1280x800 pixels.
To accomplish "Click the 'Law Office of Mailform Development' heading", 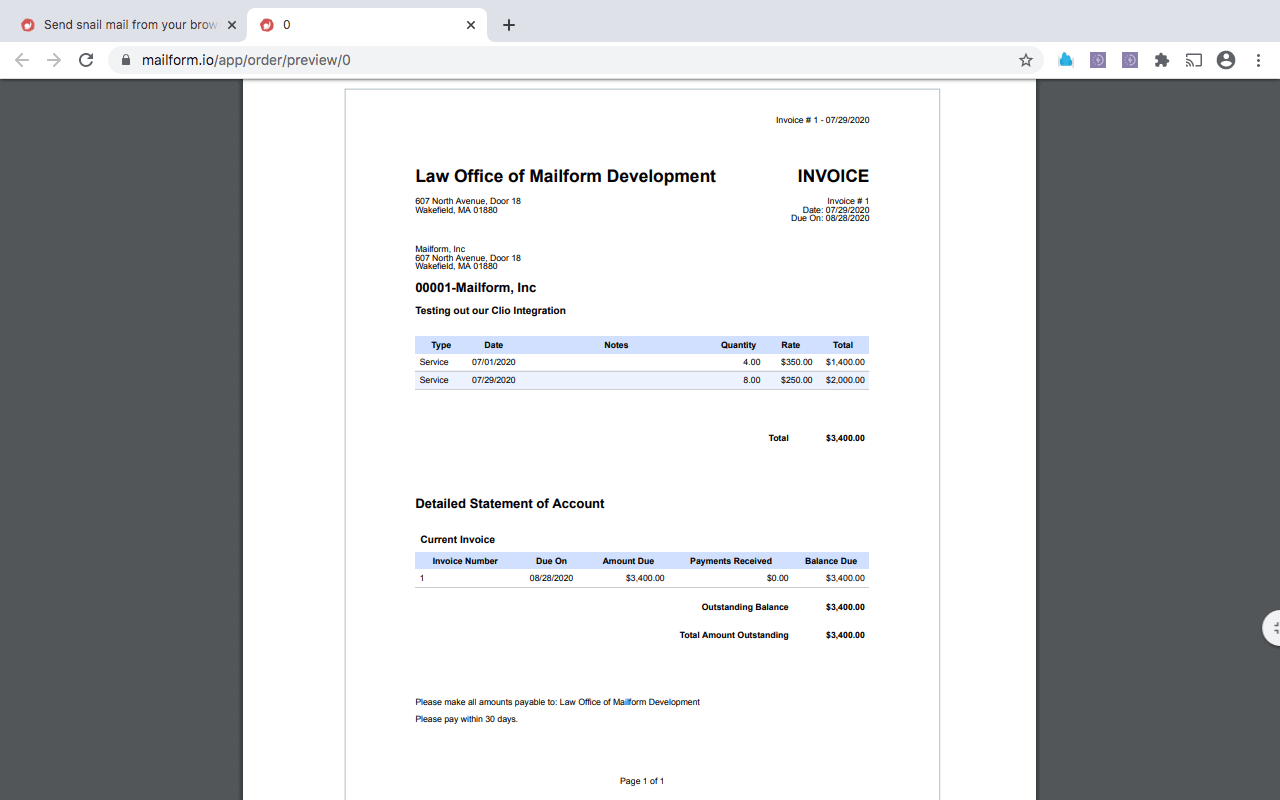I will 565,176.
